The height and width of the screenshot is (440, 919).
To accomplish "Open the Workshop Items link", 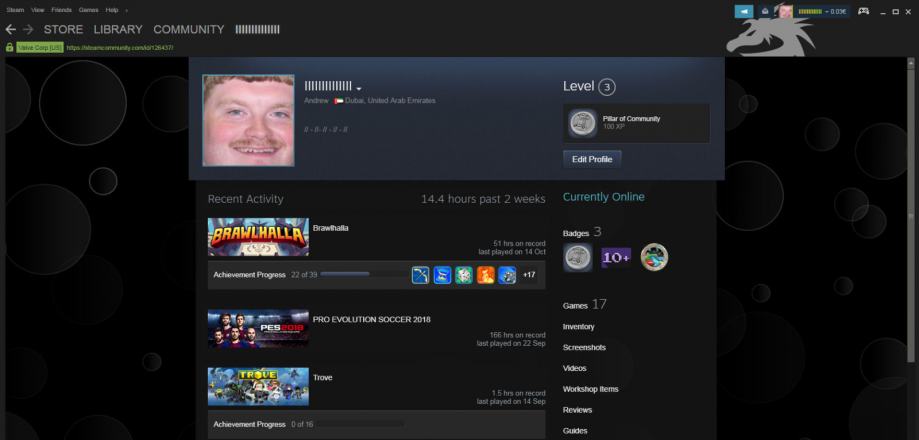I will (x=590, y=389).
